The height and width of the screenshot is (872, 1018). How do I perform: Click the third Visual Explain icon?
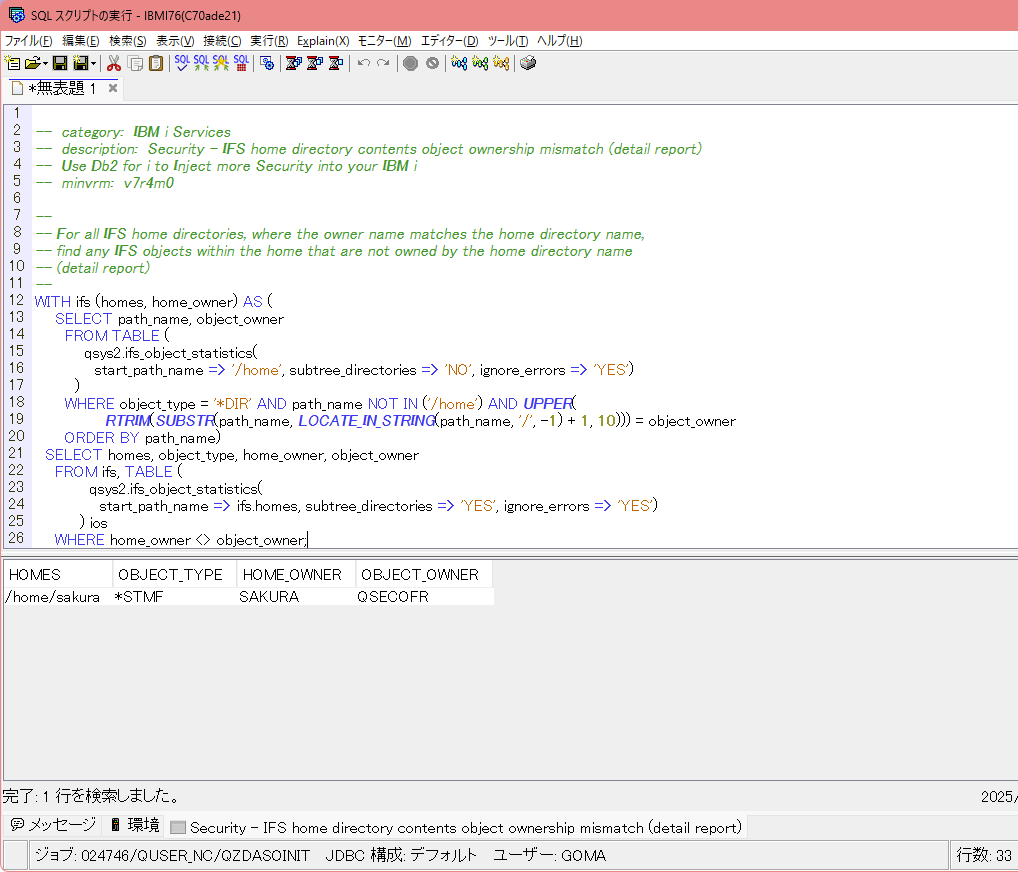(x=501, y=63)
